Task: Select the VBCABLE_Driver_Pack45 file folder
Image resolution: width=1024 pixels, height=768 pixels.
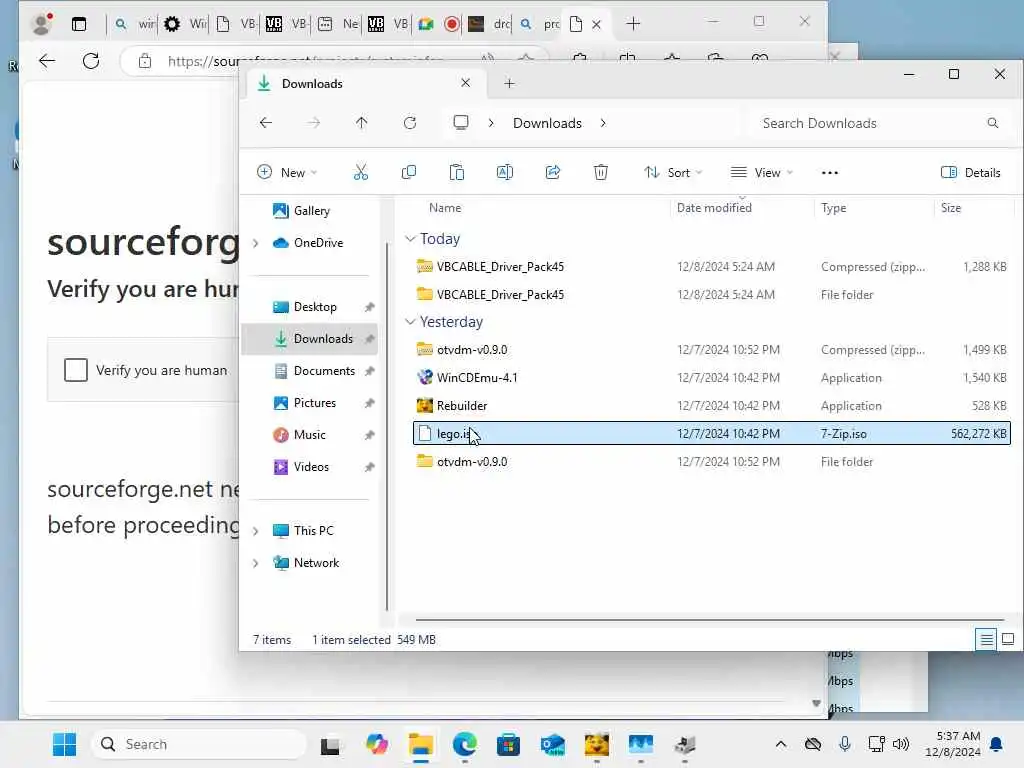Action: 712,295
